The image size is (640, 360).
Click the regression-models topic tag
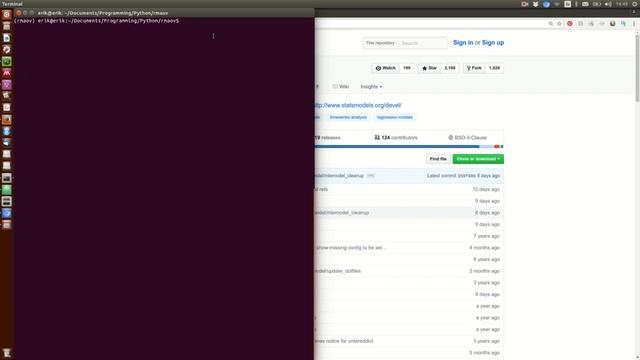pyautogui.click(x=394, y=118)
